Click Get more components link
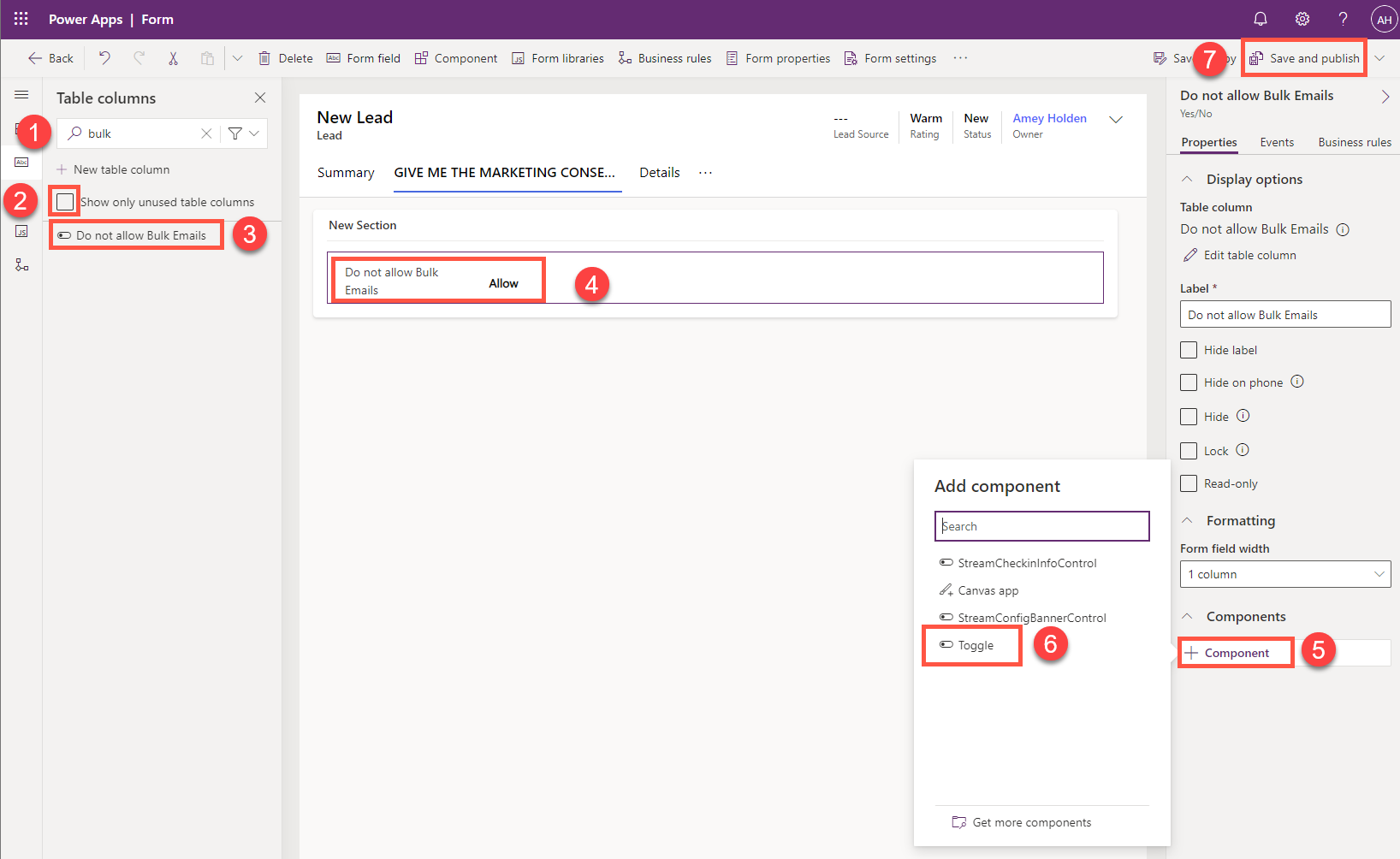This screenshot has width=1400, height=859. (1031, 821)
